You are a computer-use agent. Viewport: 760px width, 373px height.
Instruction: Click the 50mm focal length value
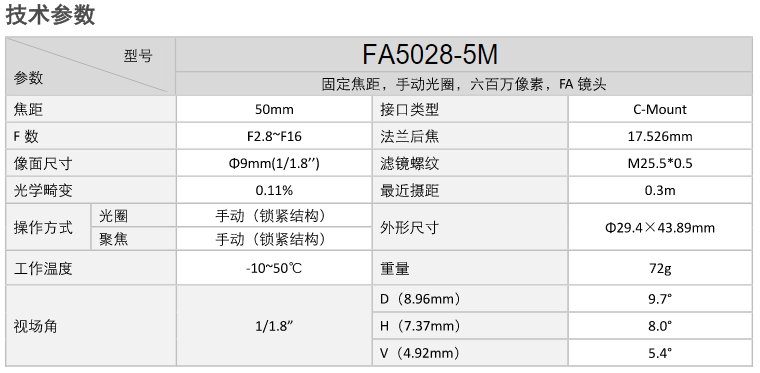pos(274,109)
